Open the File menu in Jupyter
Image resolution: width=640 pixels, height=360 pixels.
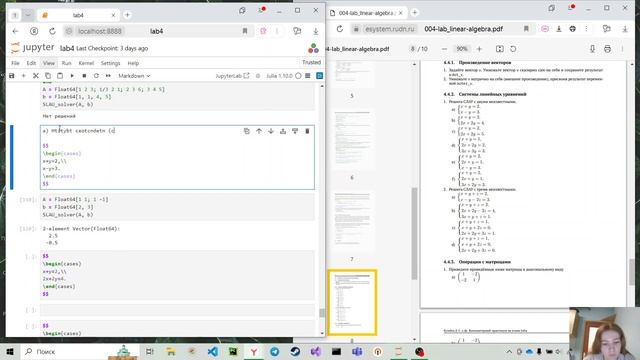(16, 63)
